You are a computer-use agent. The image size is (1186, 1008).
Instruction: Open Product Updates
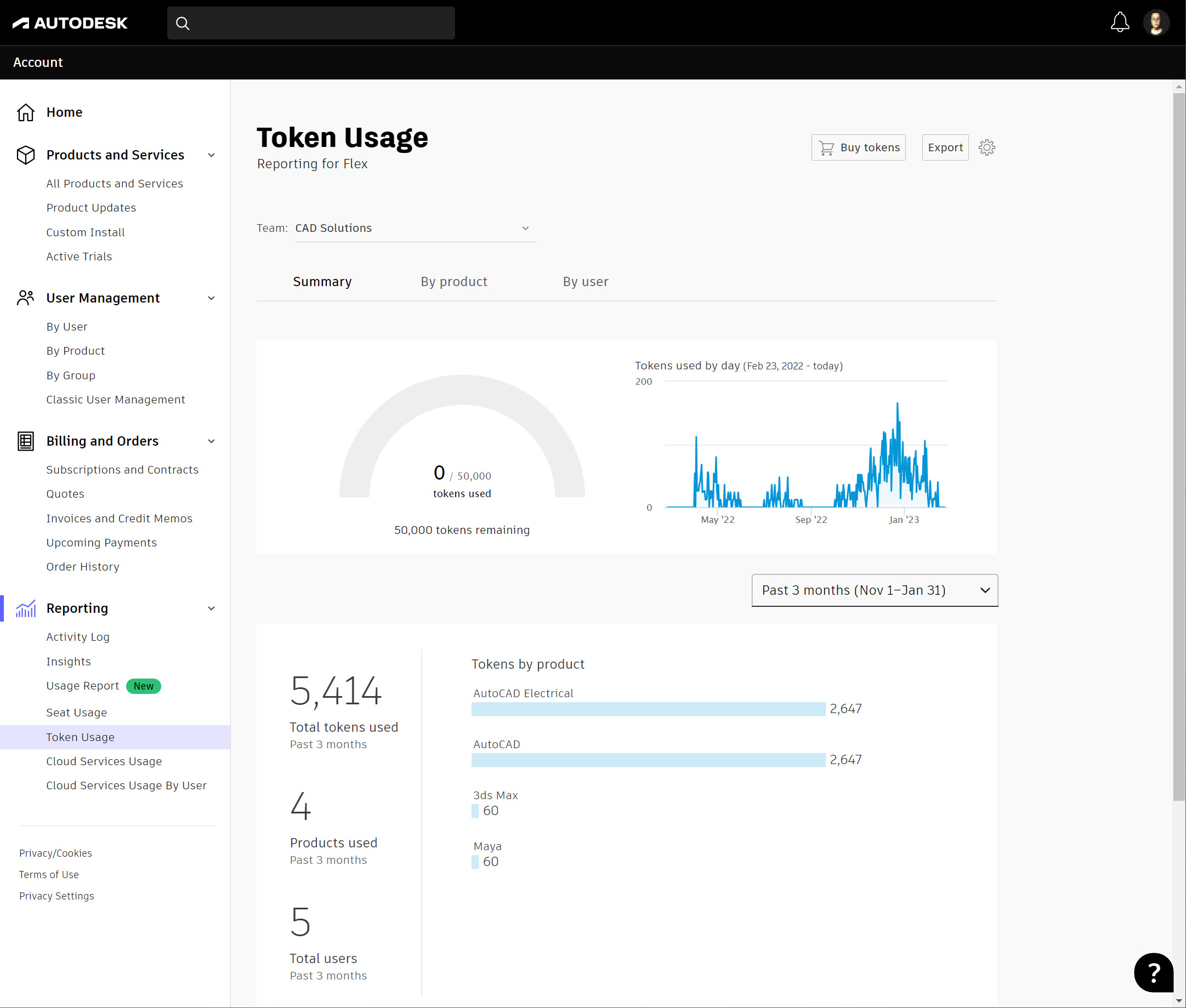[92, 208]
